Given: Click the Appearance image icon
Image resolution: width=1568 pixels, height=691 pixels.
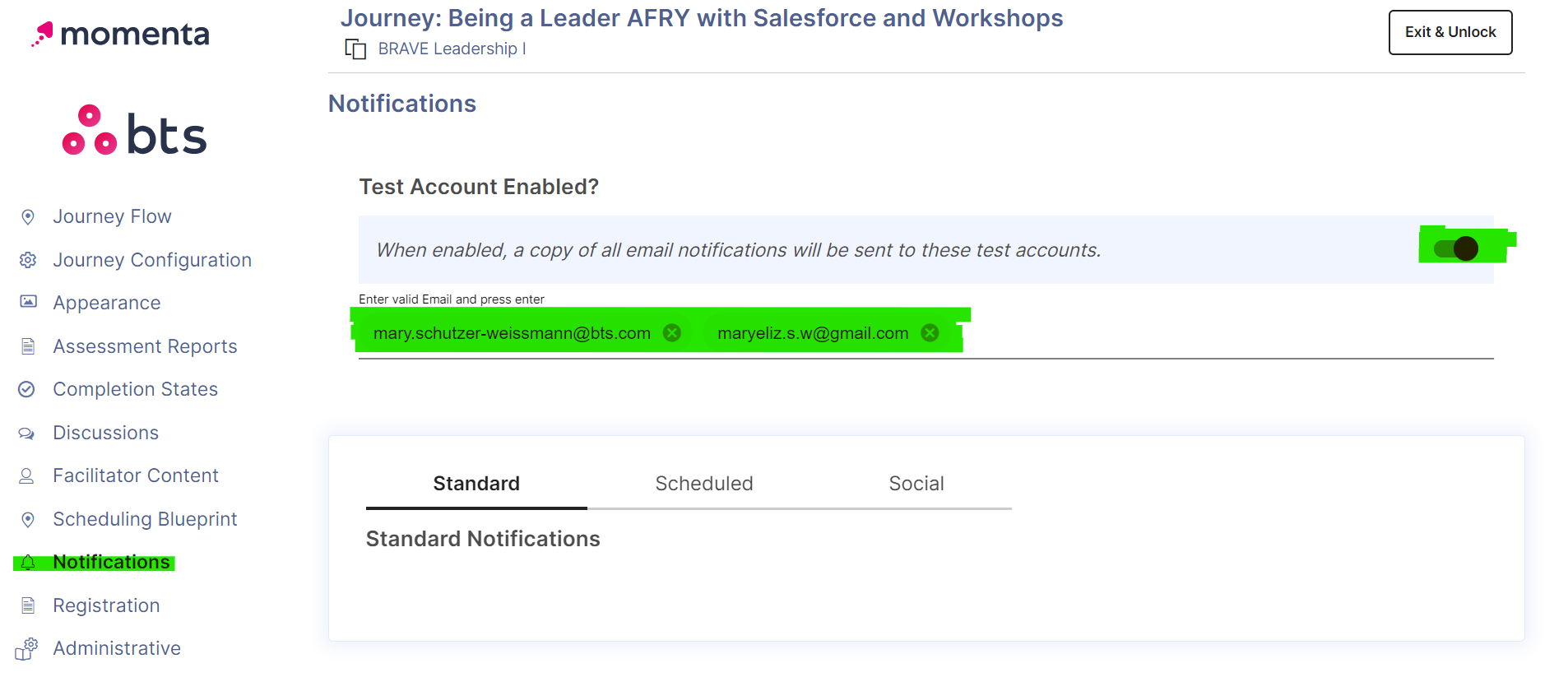Looking at the screenshot, I should pos(28,302).
